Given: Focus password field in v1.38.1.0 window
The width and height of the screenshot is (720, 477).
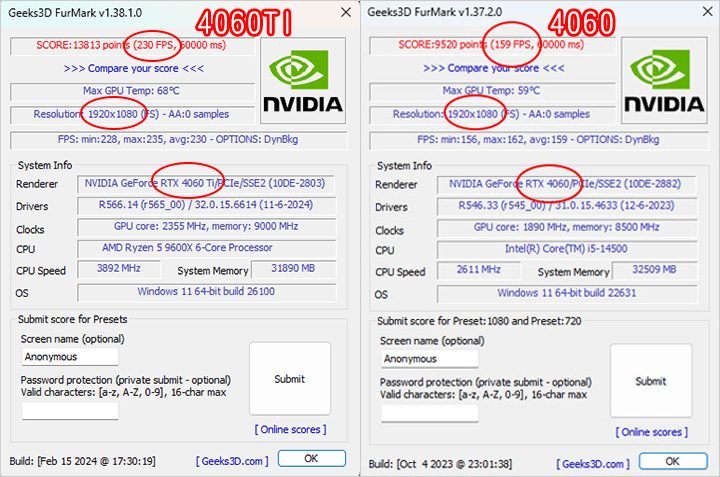Looking at the screenshot, I should 70,410.
